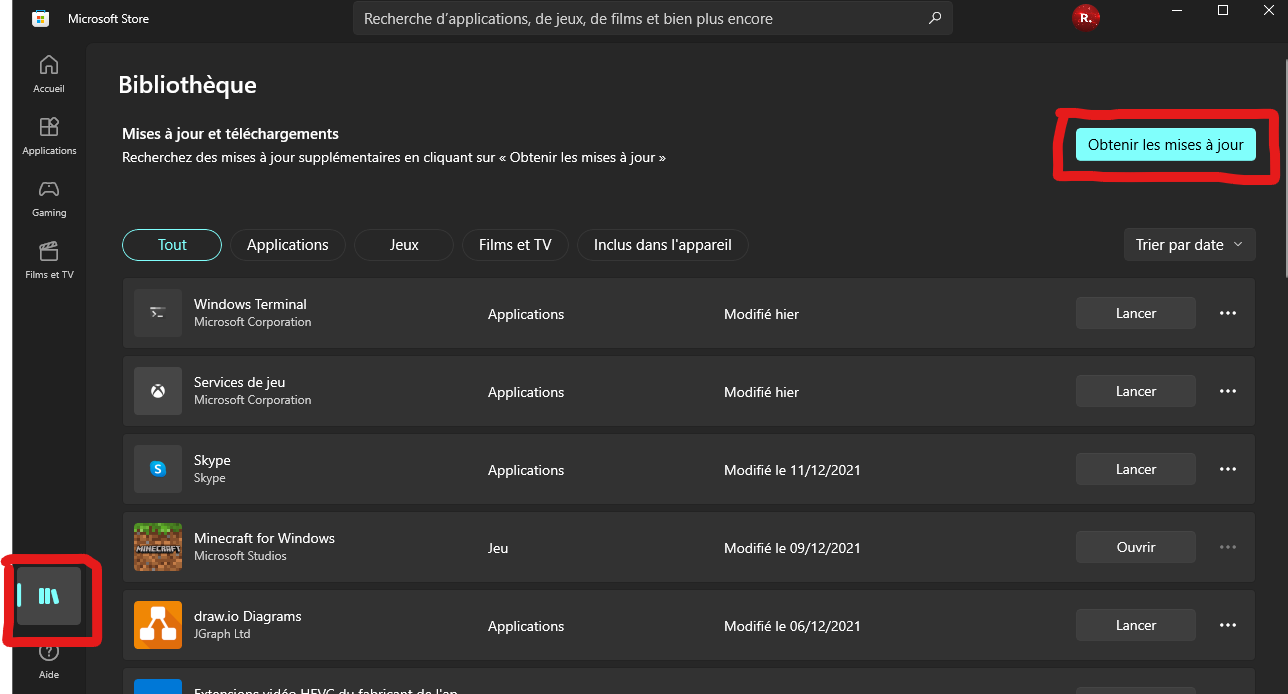Click the Windows Terminal app icon
1288x694 pixels.
(158, 313)
